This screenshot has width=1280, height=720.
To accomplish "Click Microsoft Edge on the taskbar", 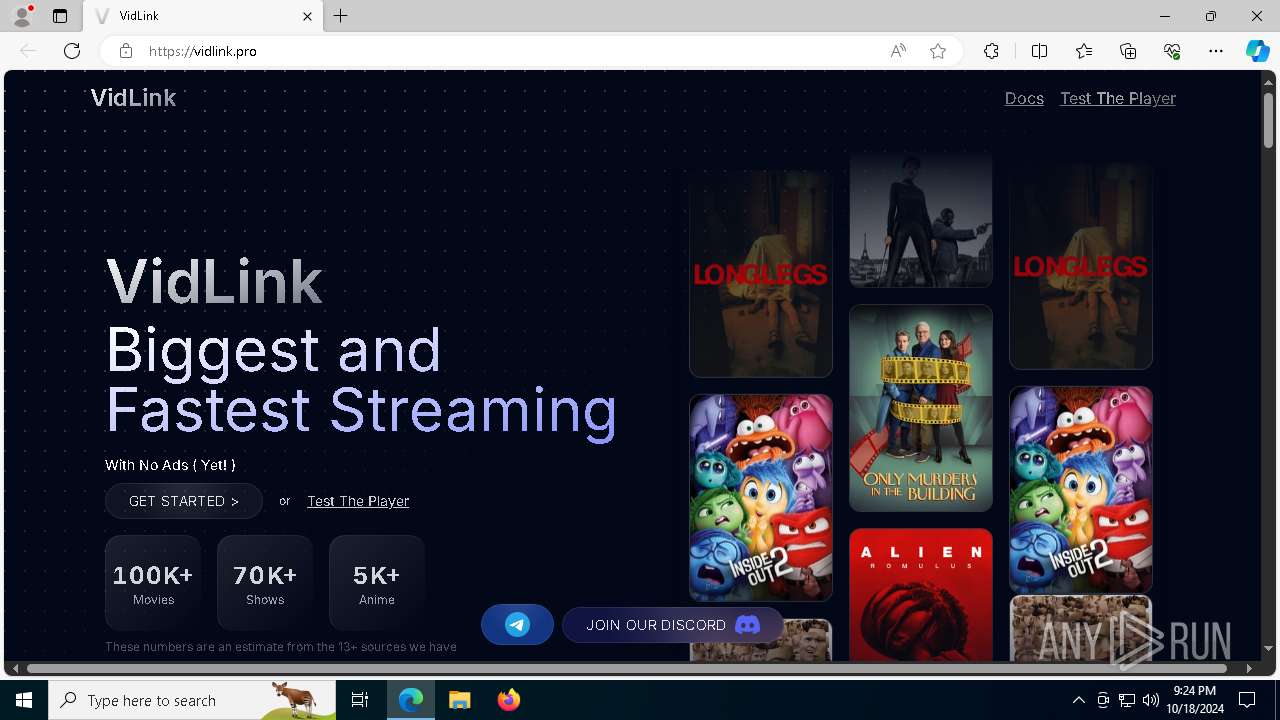I will click(x=411, y=700).
